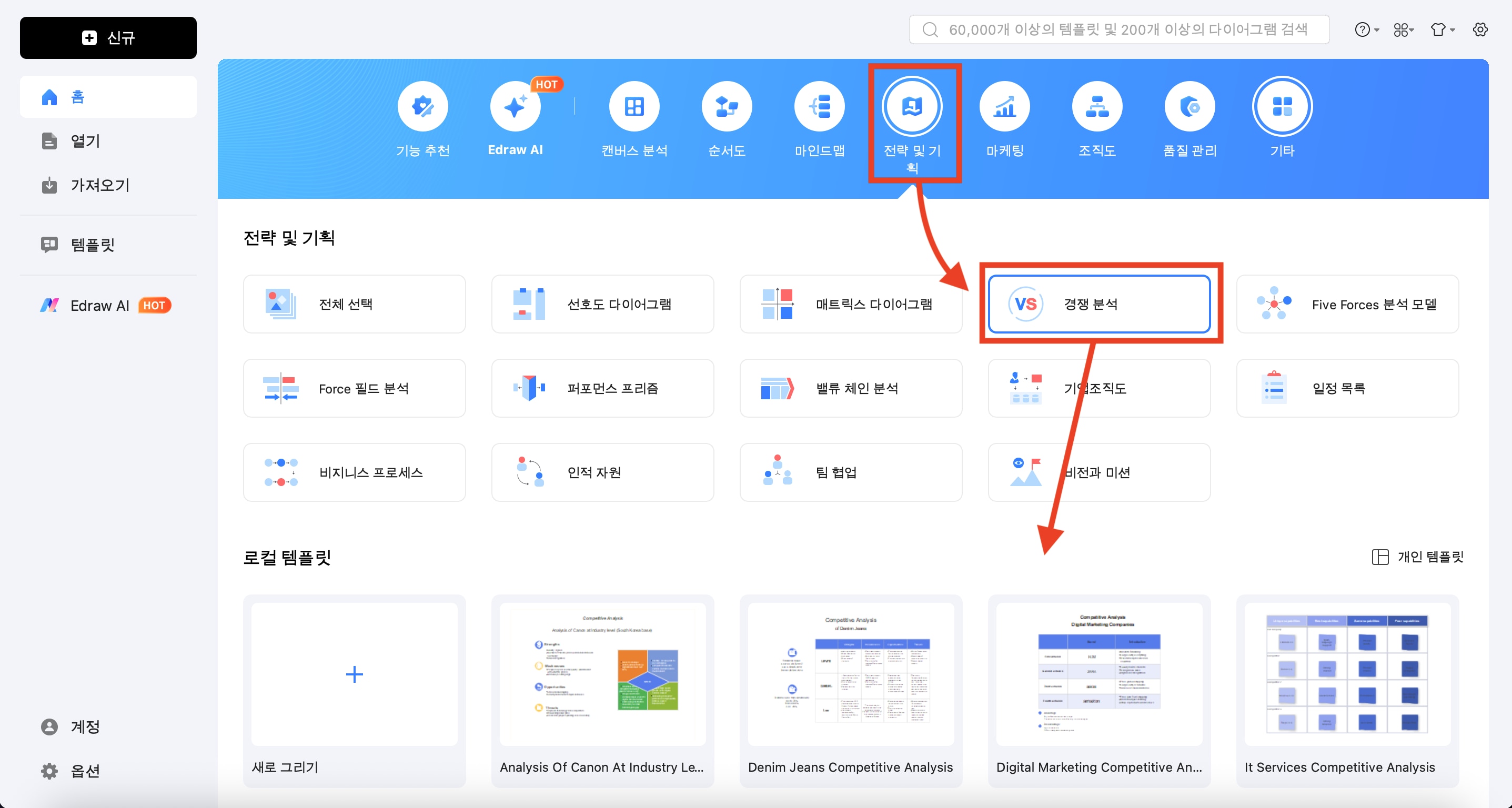Open the settings gear in the top right

(x=1480, y=29)
